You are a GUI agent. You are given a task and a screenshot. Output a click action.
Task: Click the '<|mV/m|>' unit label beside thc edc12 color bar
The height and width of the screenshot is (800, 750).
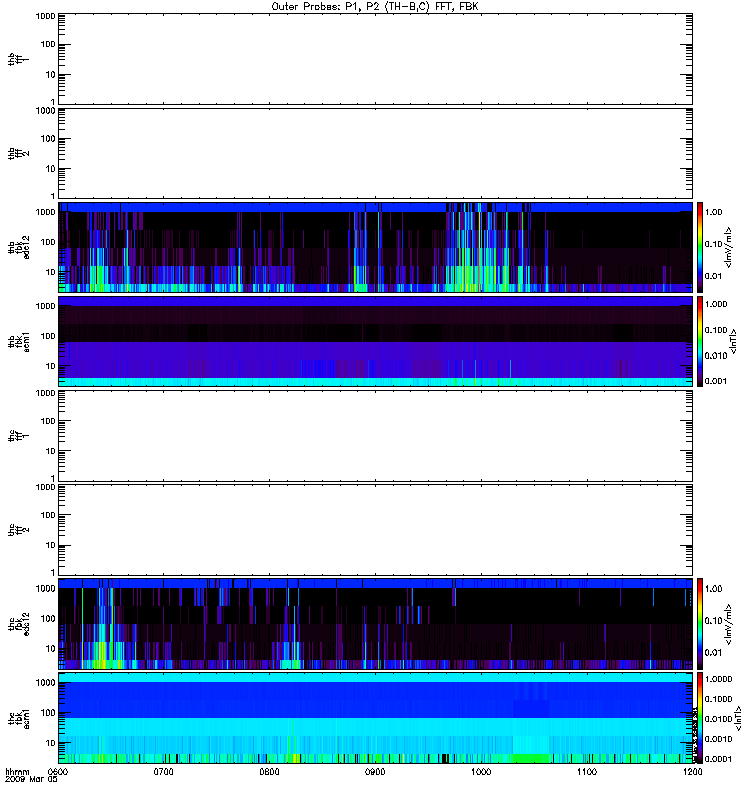[x=729, y=623]
